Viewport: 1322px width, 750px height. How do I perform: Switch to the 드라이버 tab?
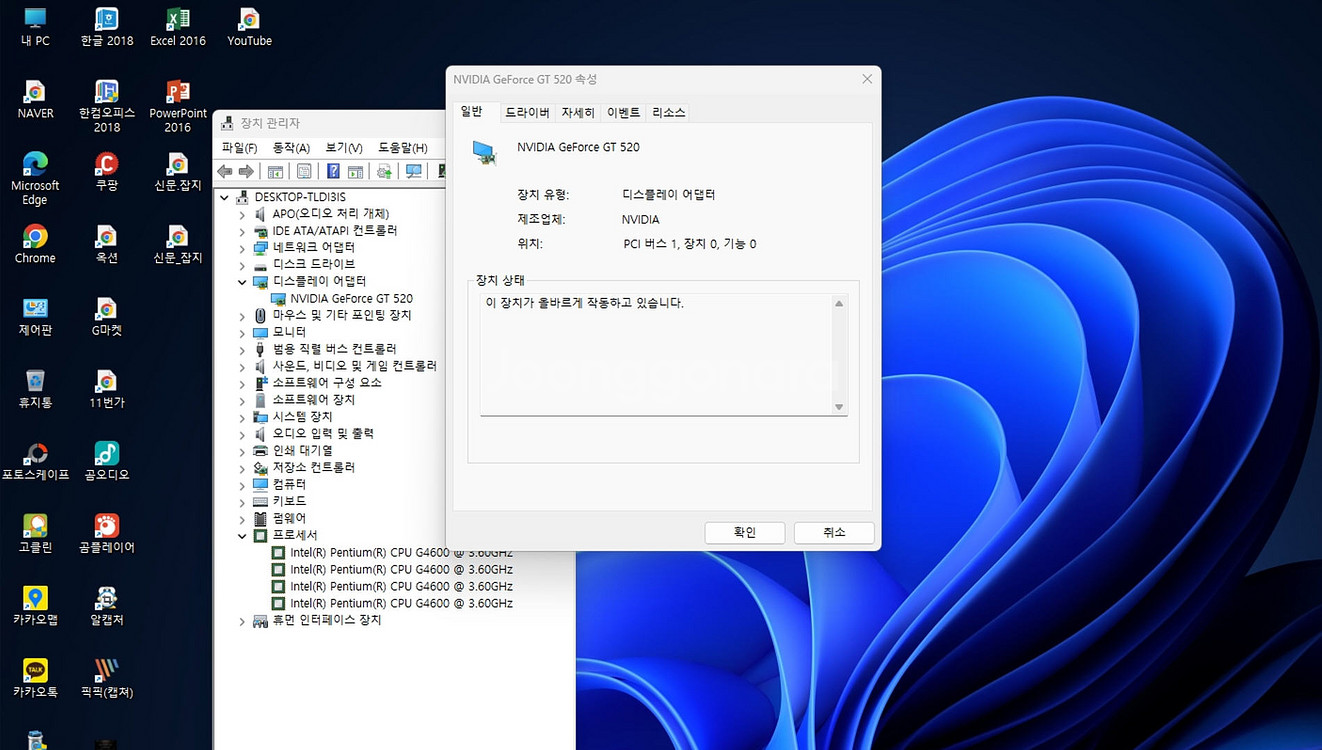point(526,113)
